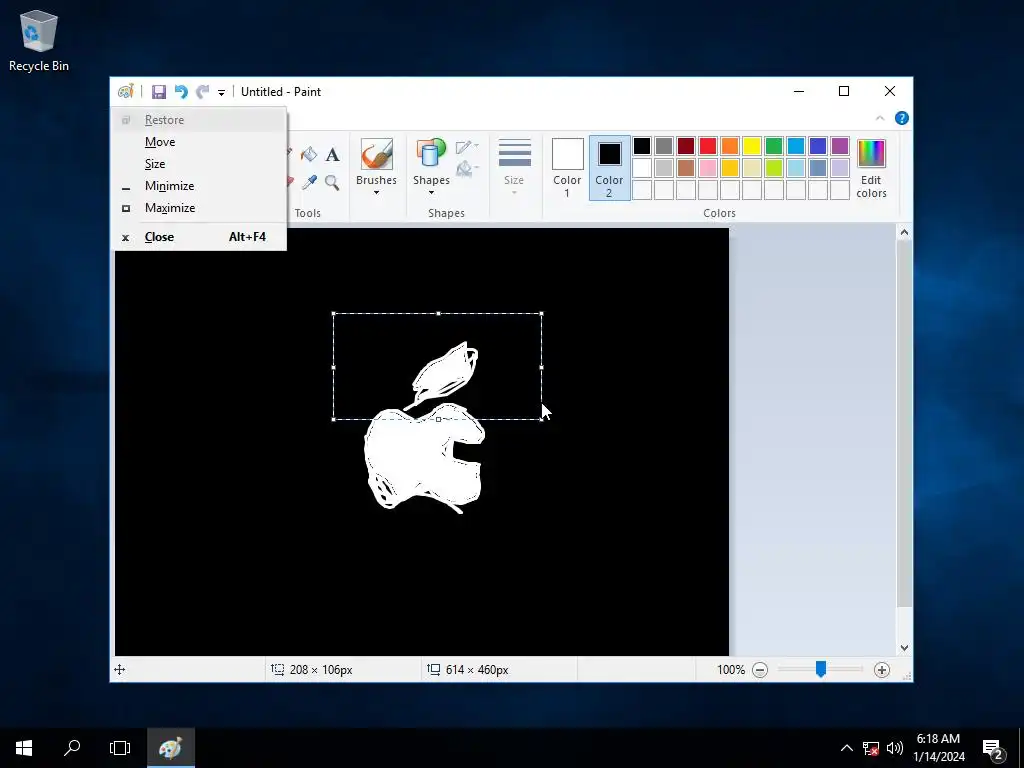Pick the white palette swatch in second row

tap(642, 168)
